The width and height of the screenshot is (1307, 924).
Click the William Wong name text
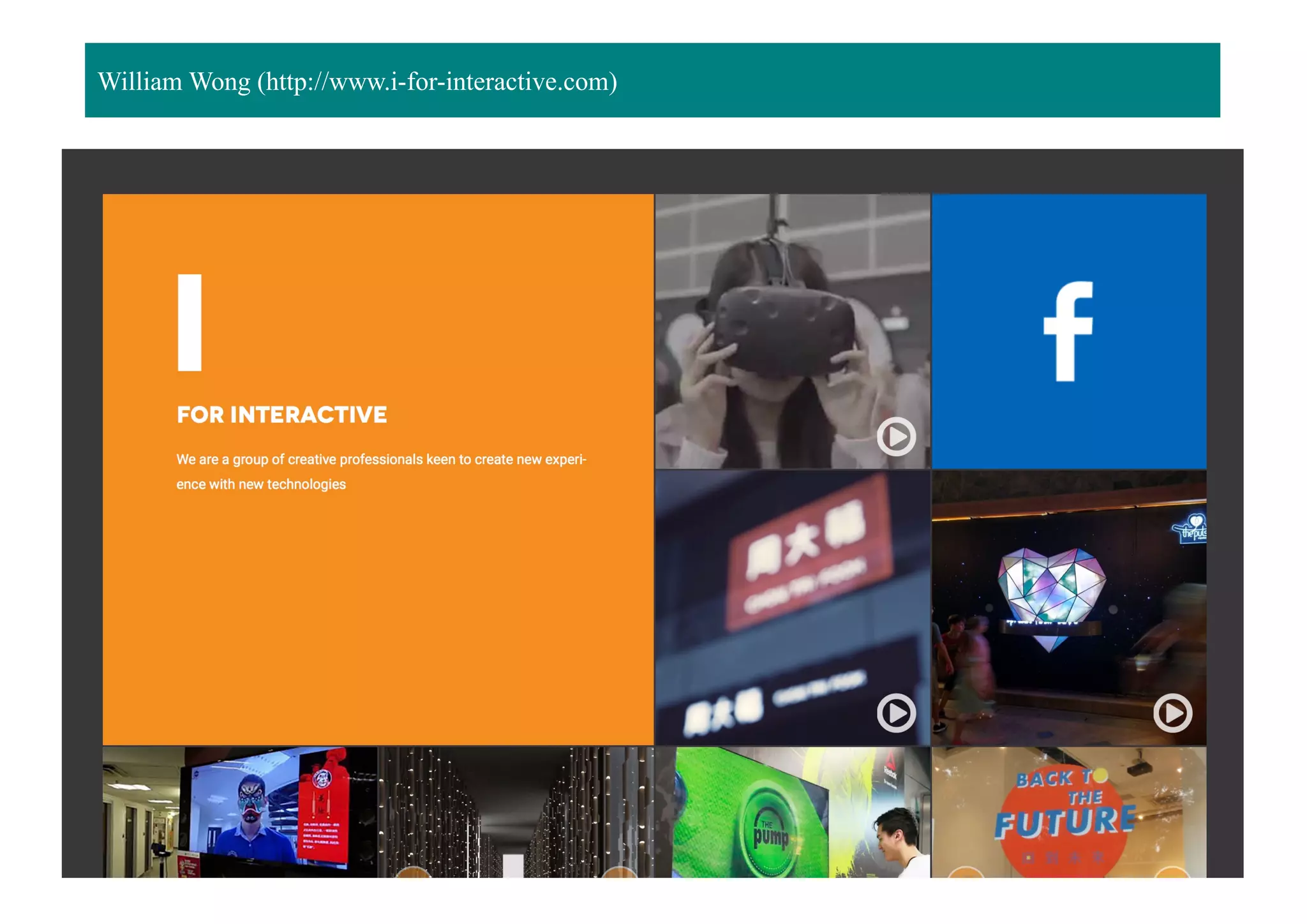174,82
